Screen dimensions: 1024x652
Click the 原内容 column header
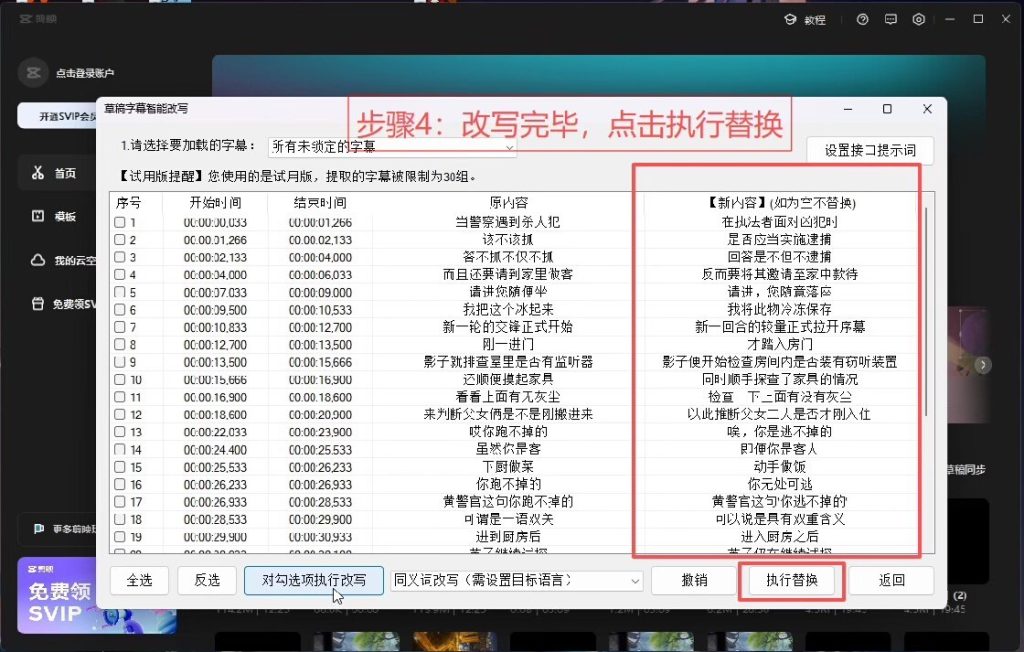[x=508, y=203]
